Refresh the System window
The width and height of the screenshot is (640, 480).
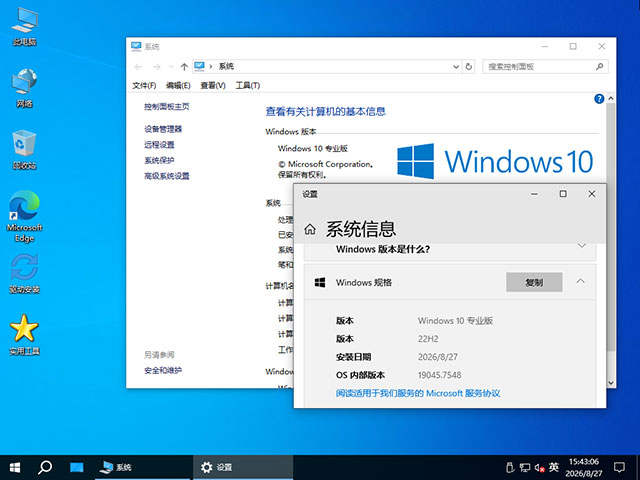(x=469, y=67)
